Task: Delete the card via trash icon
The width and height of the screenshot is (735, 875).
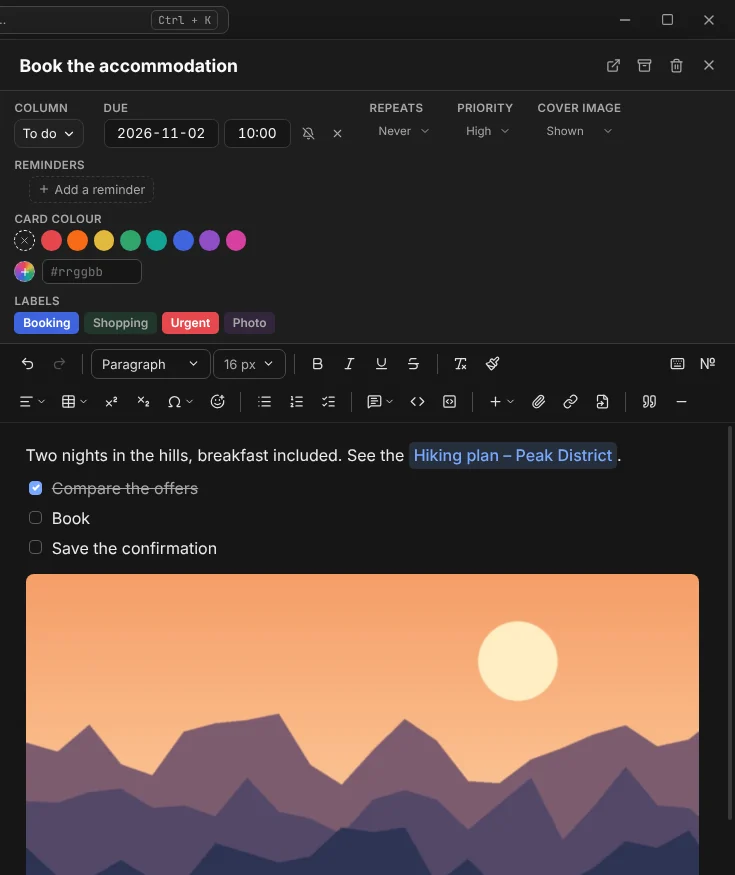Action: click(x=676, y=66)
